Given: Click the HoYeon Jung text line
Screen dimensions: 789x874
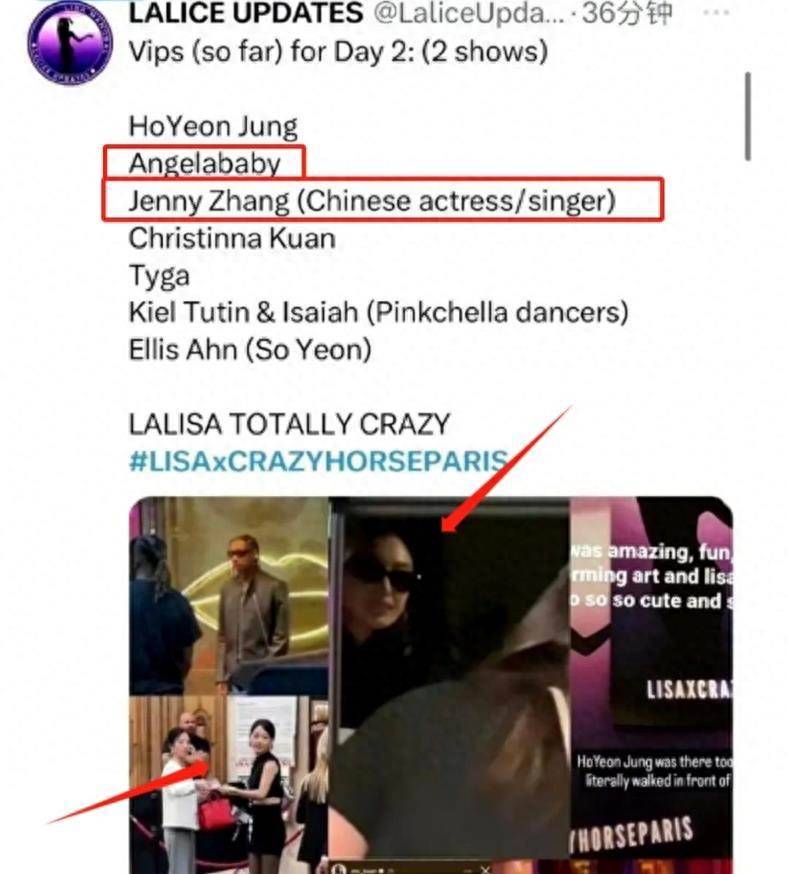Looking at the screenshot, I should click(x=213, y=127).
